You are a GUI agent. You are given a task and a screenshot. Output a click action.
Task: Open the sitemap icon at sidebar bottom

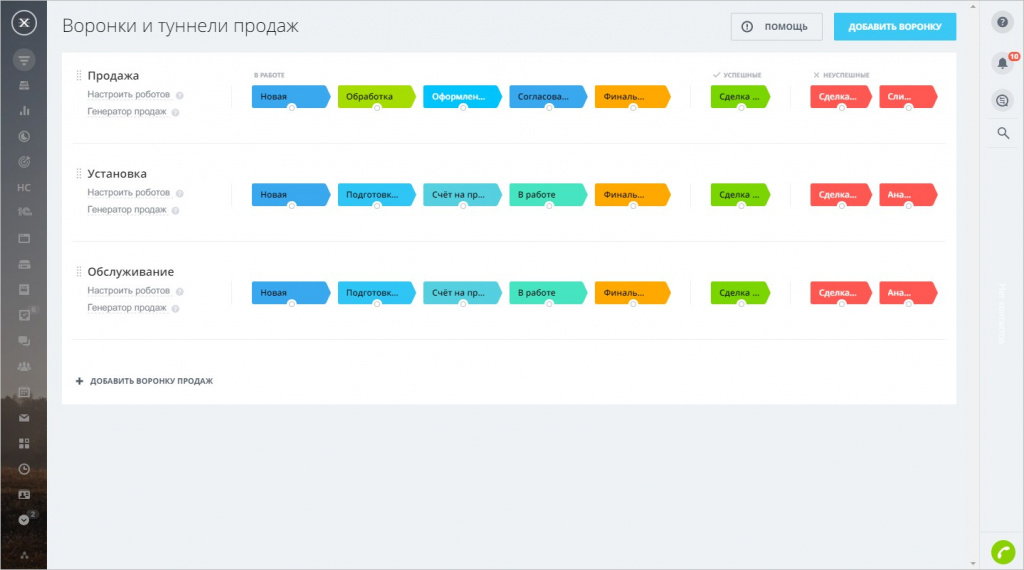tap(24, 556)
